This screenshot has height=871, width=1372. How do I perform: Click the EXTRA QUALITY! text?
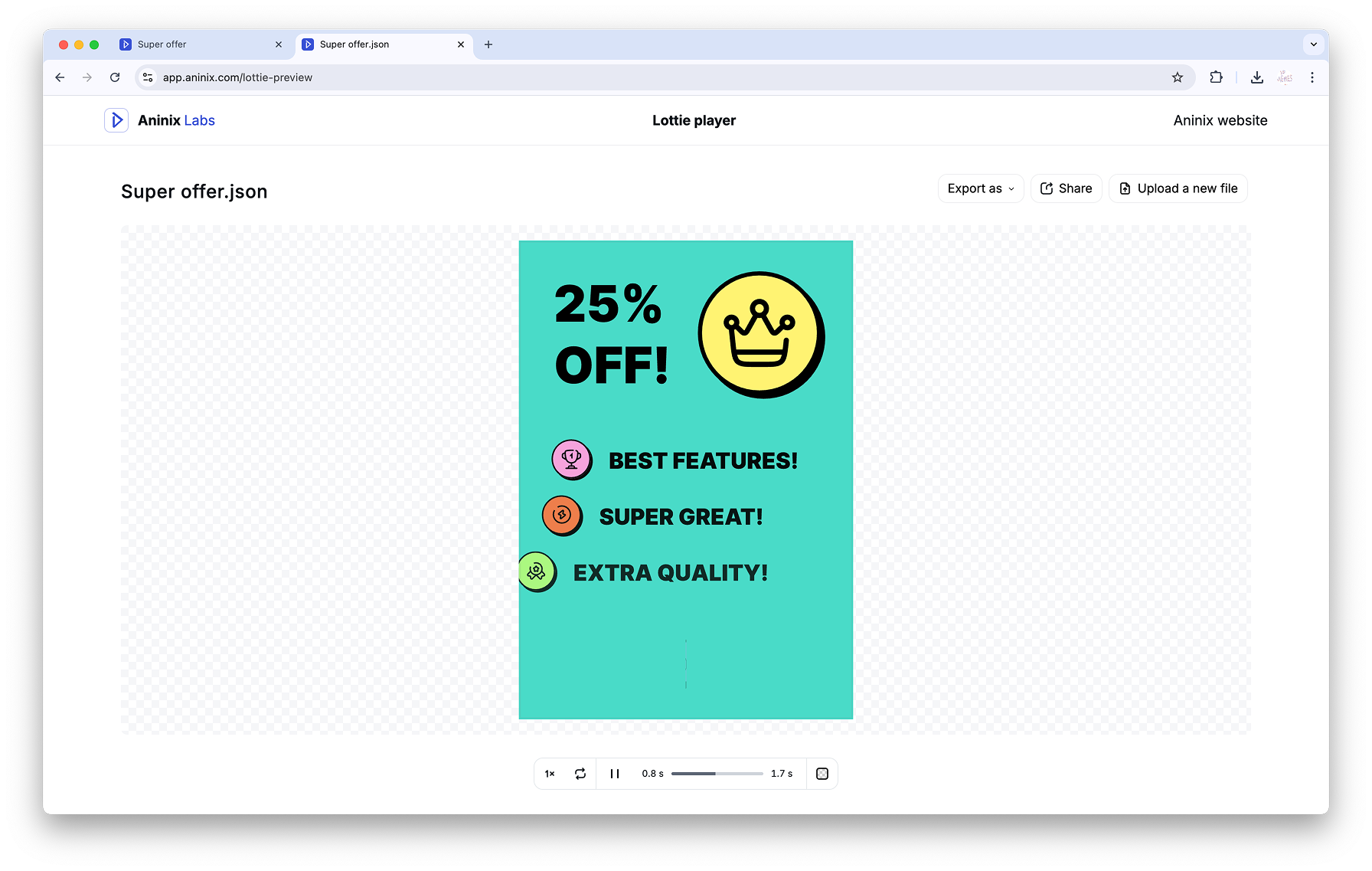coord(671,572)
